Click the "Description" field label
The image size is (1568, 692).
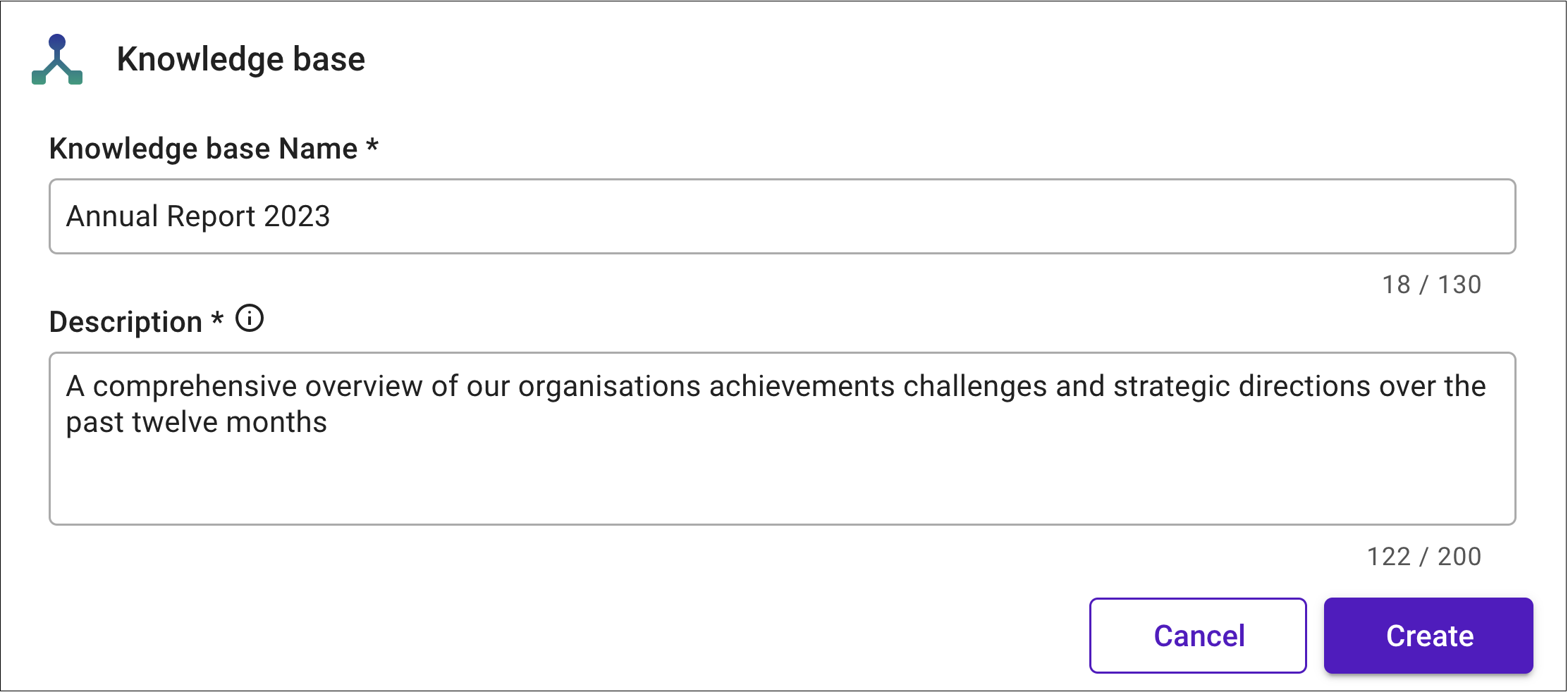pyautogui.click(x=125, y=322)
